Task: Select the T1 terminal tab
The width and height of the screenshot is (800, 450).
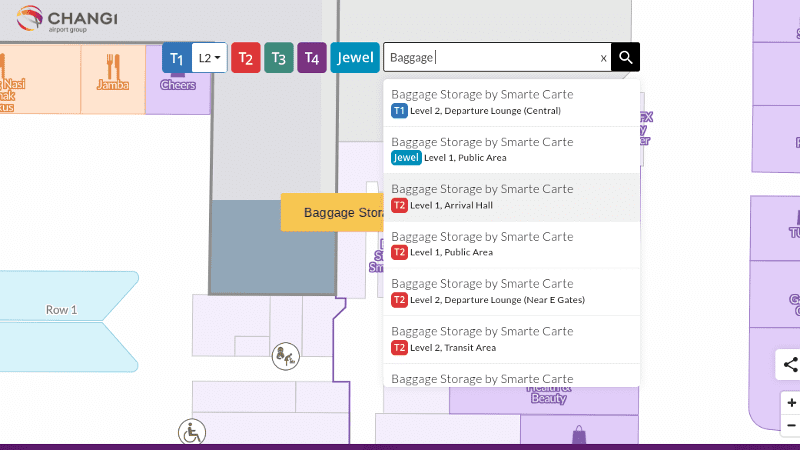Action: [177, 58]
